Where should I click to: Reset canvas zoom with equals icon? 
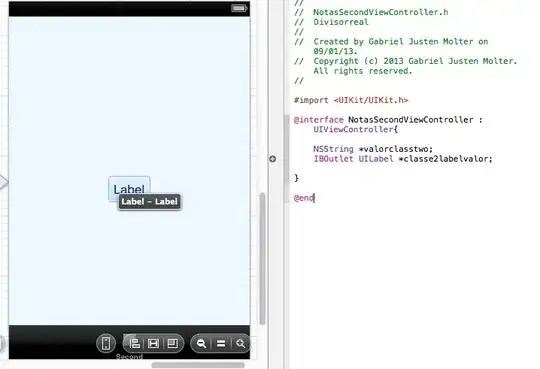point(221,344)
